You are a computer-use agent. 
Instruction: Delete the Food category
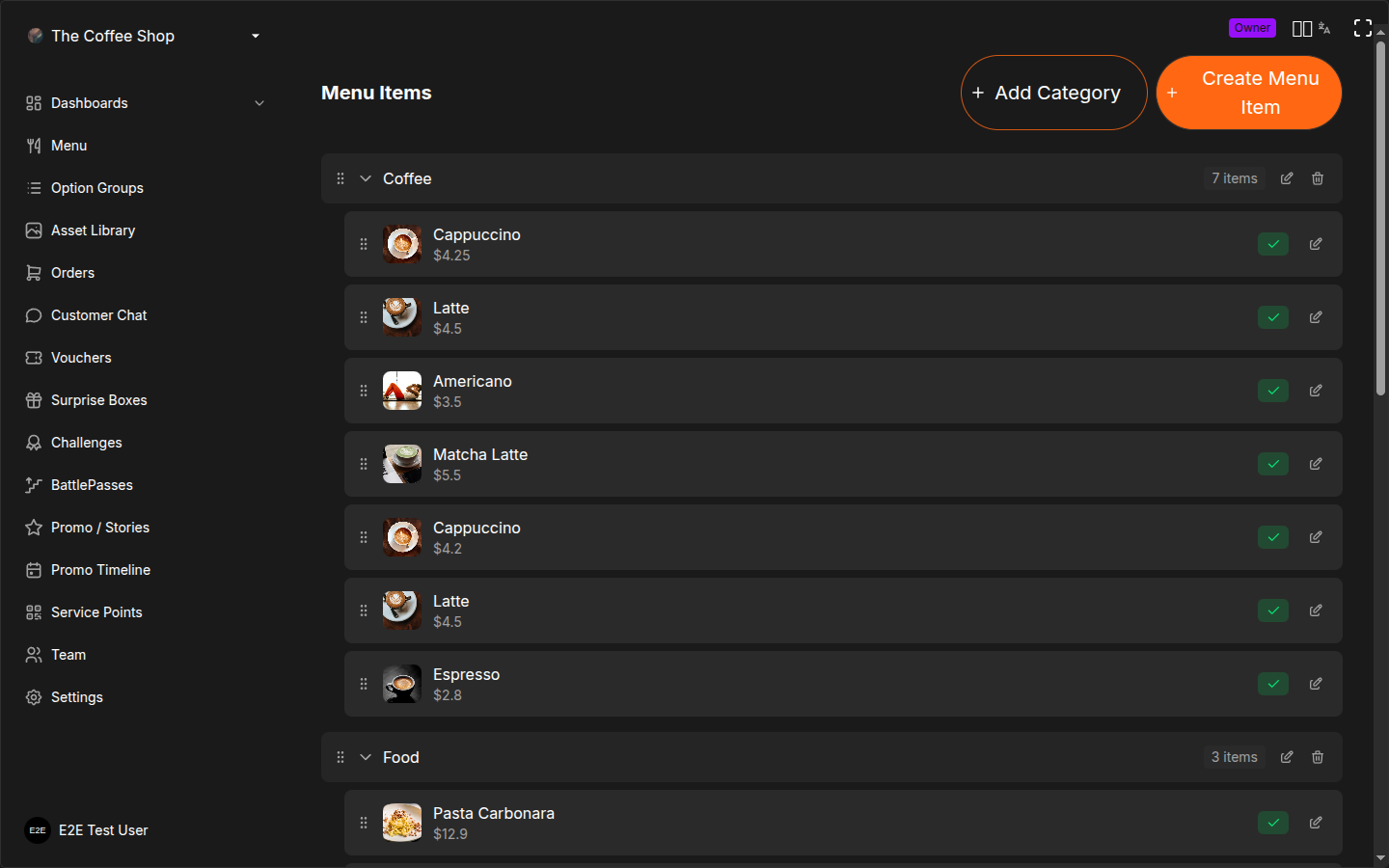click(x=1318, y=757)
